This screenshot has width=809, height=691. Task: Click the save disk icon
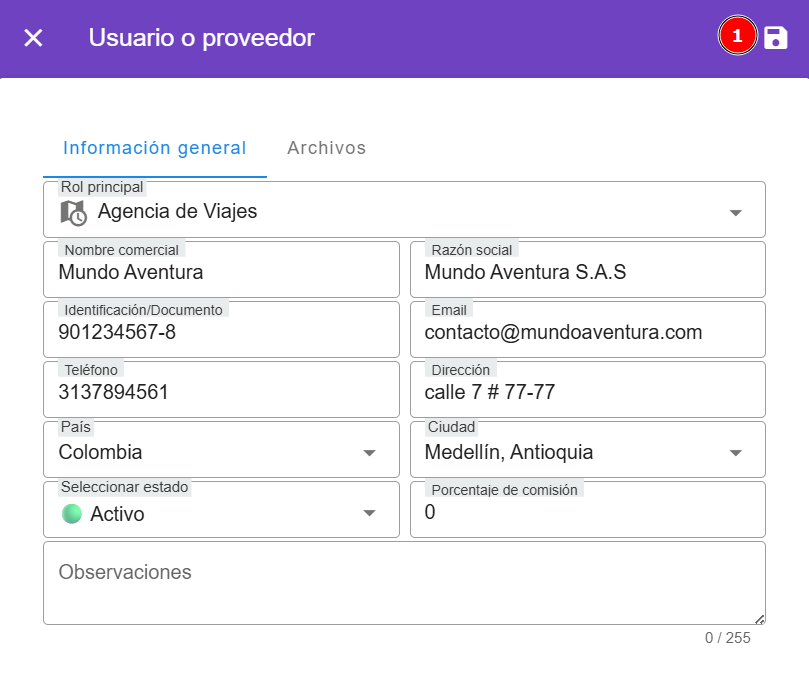coord(776,38)
